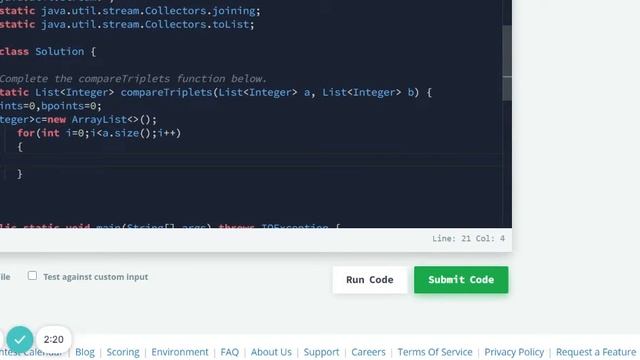Image resolution: width=640 pixels, height=360 pixels.
Task: Click the 'bpoints=0;' declaration line
Action: click(51, 106)
